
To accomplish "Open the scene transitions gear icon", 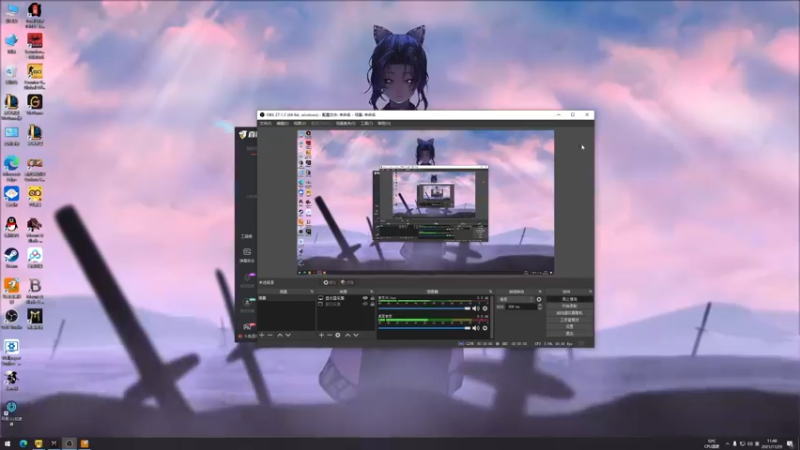I will [539, 299].
